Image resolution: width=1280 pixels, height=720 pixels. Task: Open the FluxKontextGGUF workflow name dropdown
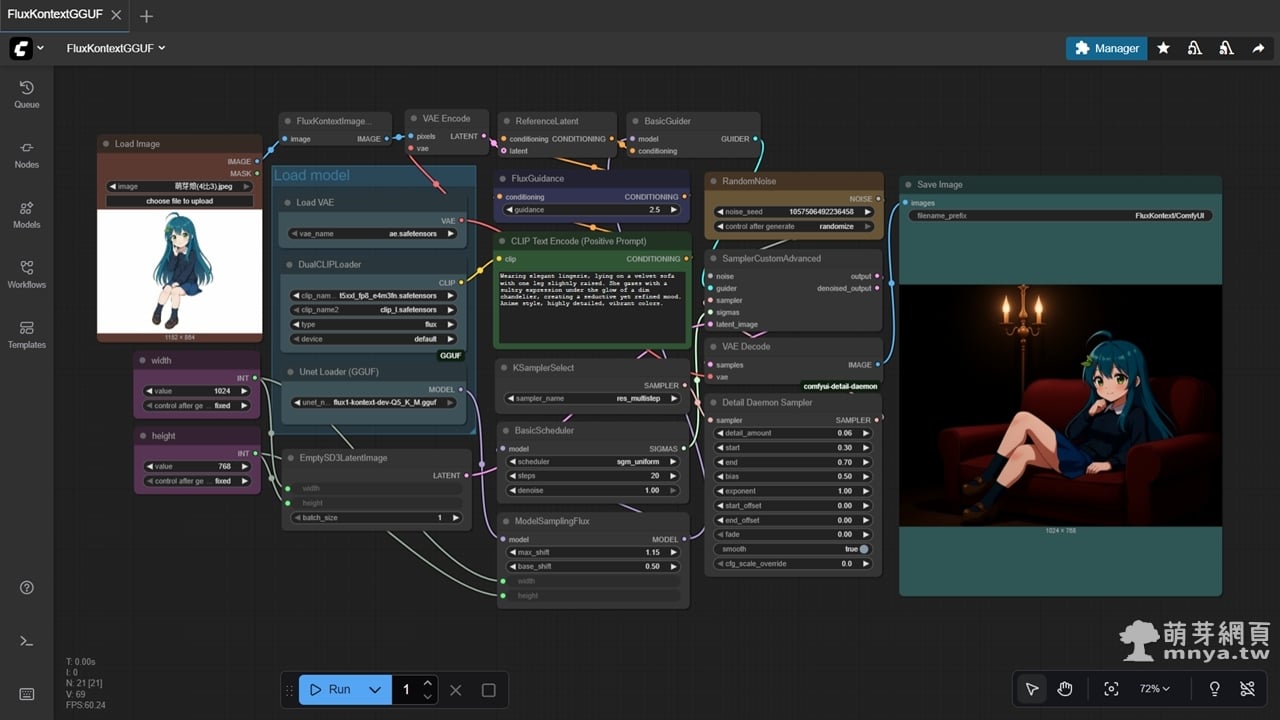point(116,48)
